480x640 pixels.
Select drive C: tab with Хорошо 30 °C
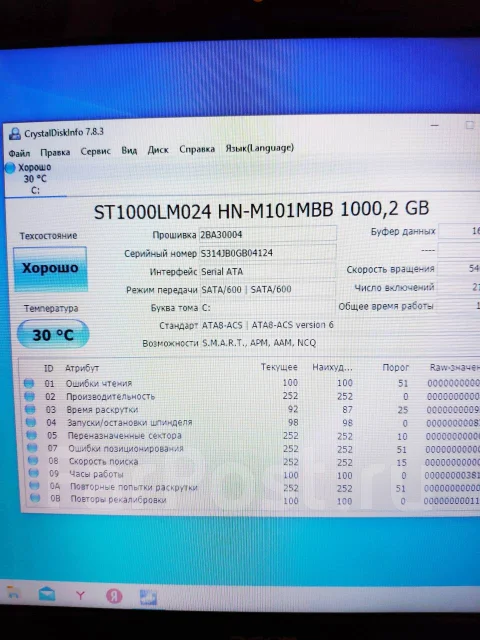point(35,179)
